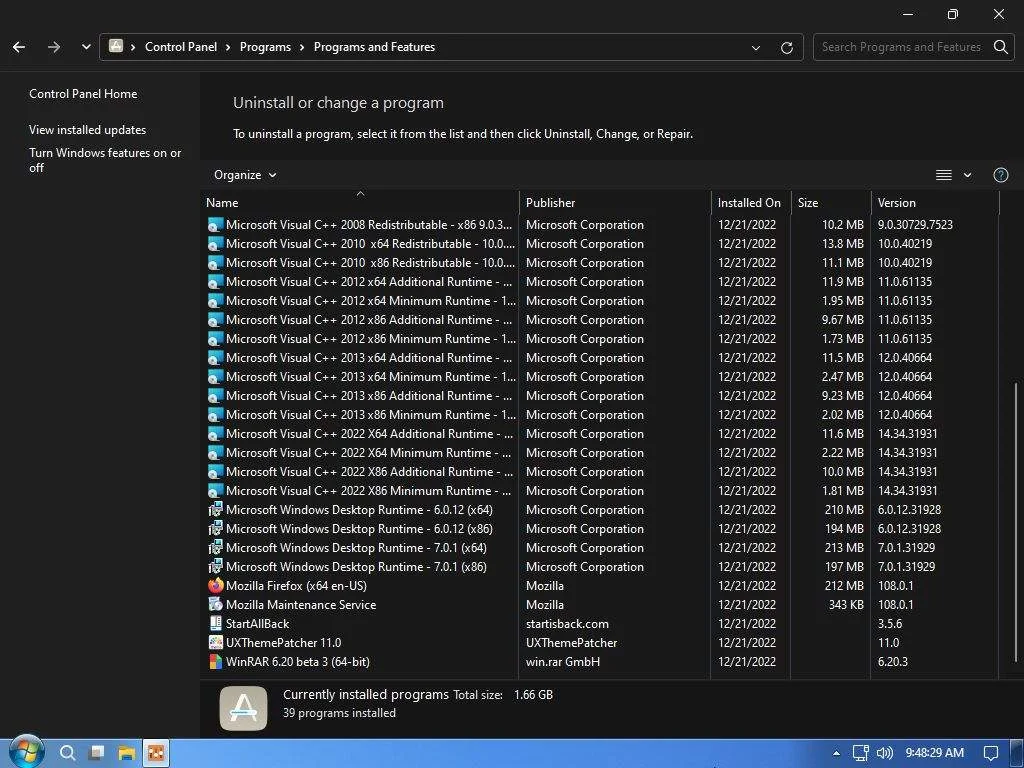Click icon of Visual C++ 2022 X64 Additional Runtime

[216, 434]
